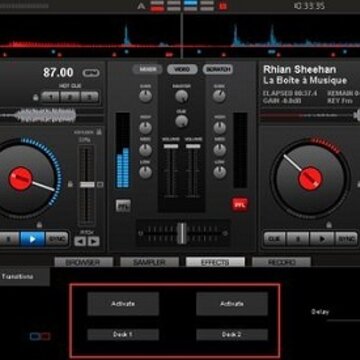This screenshot has height=360, width=360.
Task: Nudge left deck pitch up arrow
Action: pos(94,241)
